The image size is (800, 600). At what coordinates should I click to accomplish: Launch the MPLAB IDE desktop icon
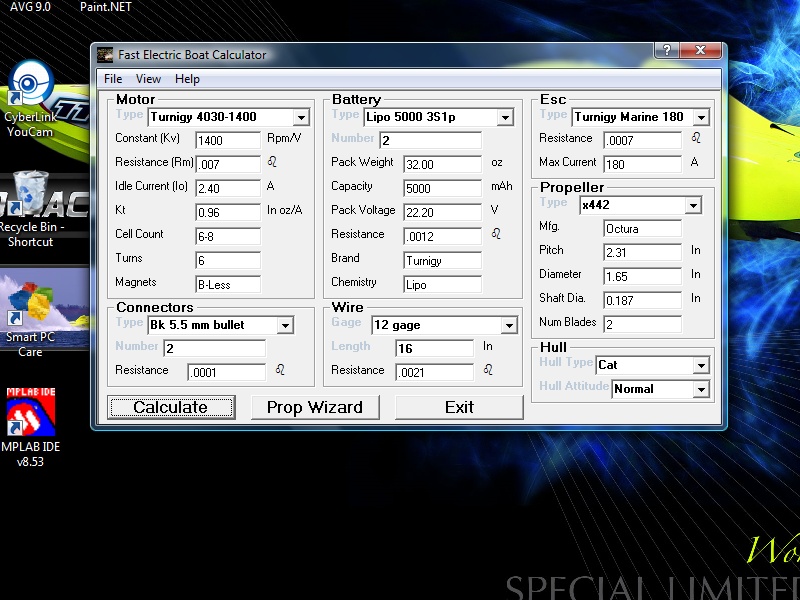[30, 413]
